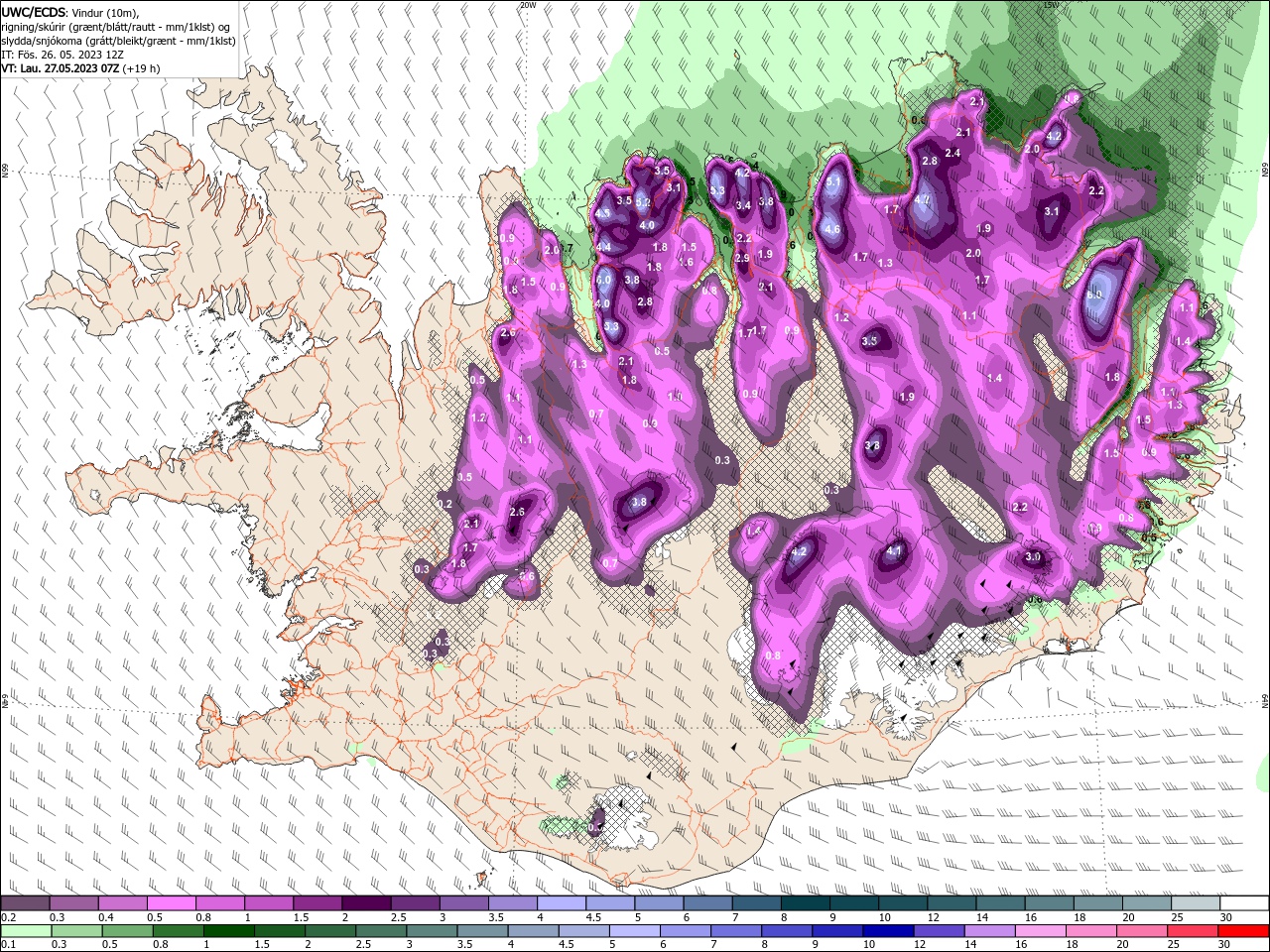Viewport: 1270px width, 952px height.
Task: Click the 4.7 precipitation value on the map
Action: (x=922, y=200)
